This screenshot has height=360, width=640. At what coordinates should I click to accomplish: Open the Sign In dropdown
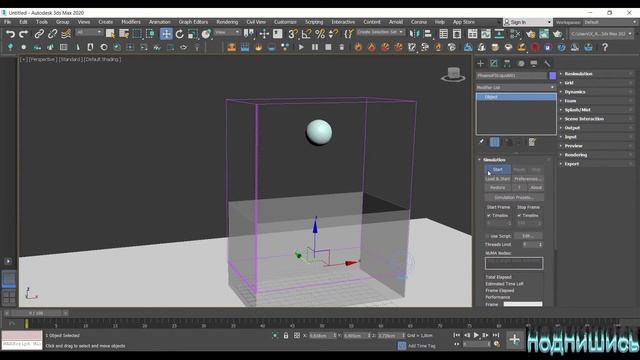(527, 22)
